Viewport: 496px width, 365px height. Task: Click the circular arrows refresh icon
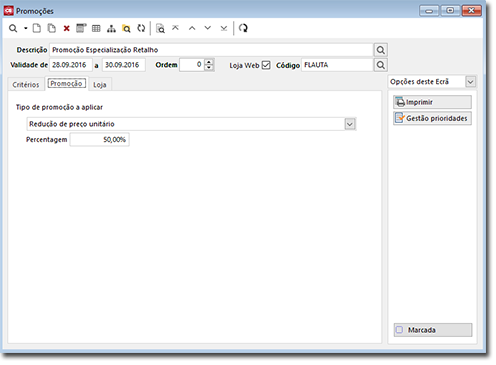pyautogui.click(x=141, y=28)
